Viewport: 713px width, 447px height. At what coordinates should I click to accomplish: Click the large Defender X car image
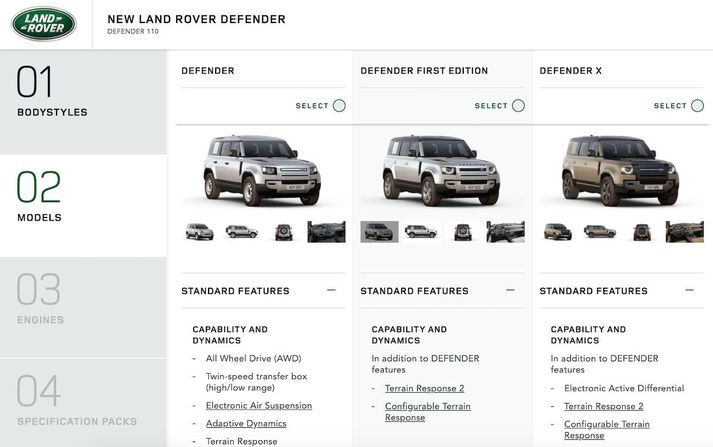620,171
